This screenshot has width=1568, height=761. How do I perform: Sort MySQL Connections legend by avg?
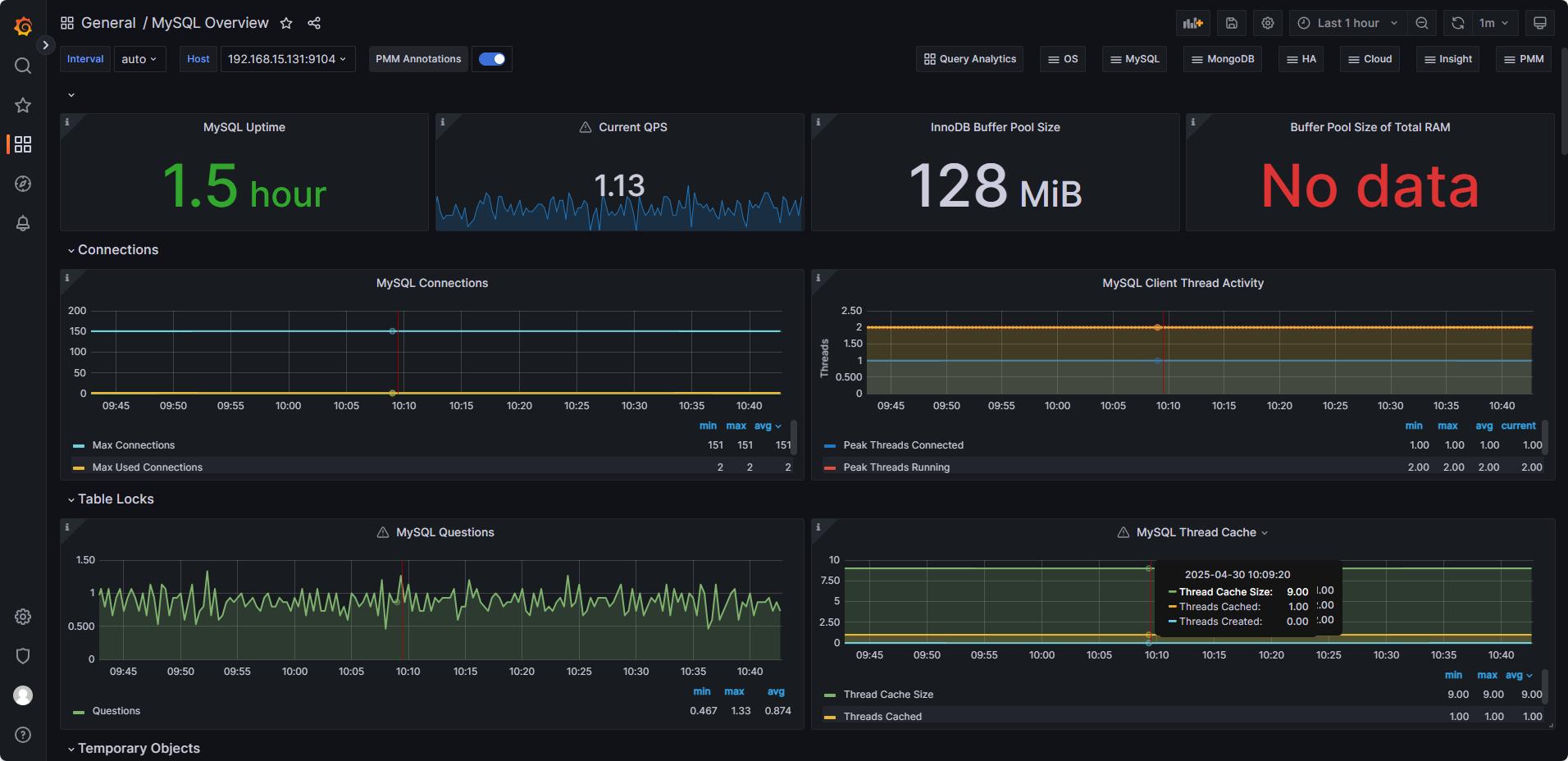point(768,426)
